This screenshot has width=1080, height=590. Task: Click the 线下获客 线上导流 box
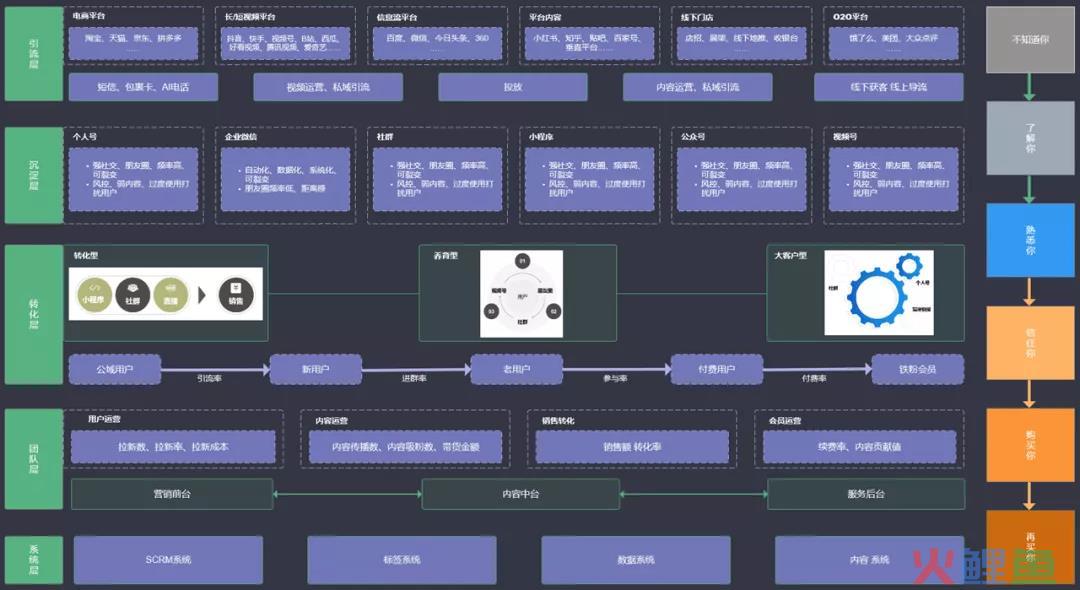(x=889, y=87)
